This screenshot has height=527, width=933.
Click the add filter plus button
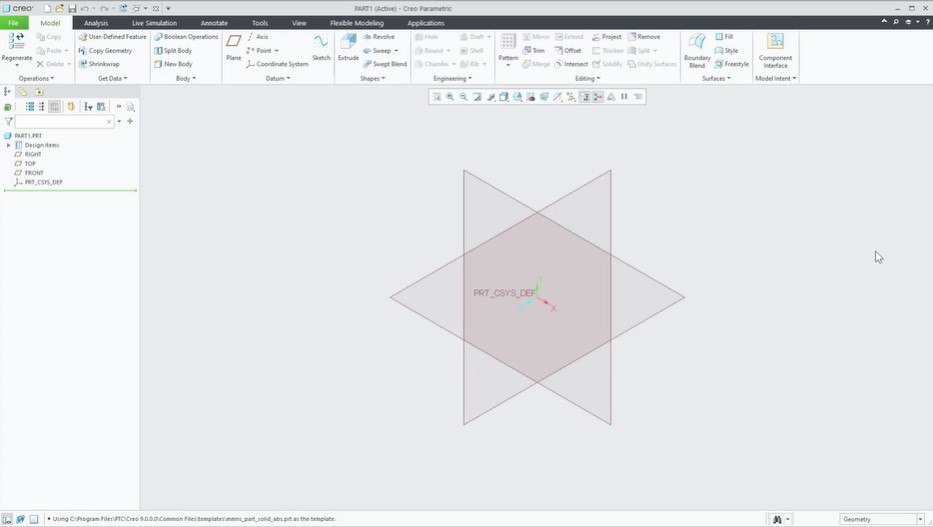coord(130,121)
